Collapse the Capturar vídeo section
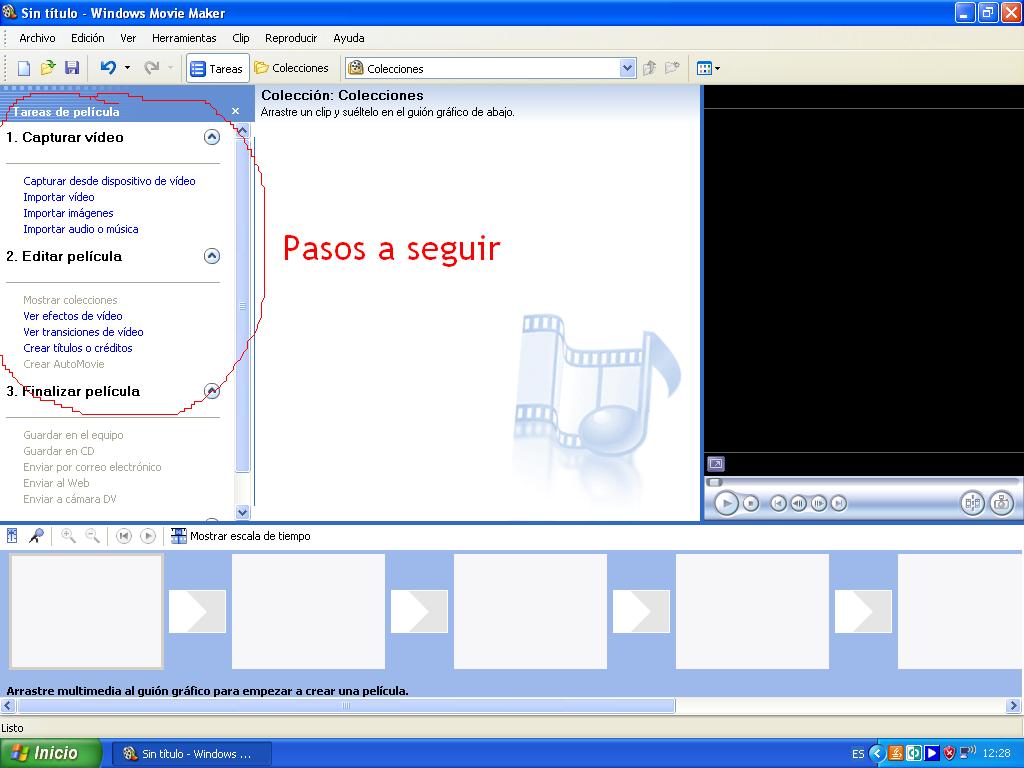 pyautogui.click(x=212, y=137)
